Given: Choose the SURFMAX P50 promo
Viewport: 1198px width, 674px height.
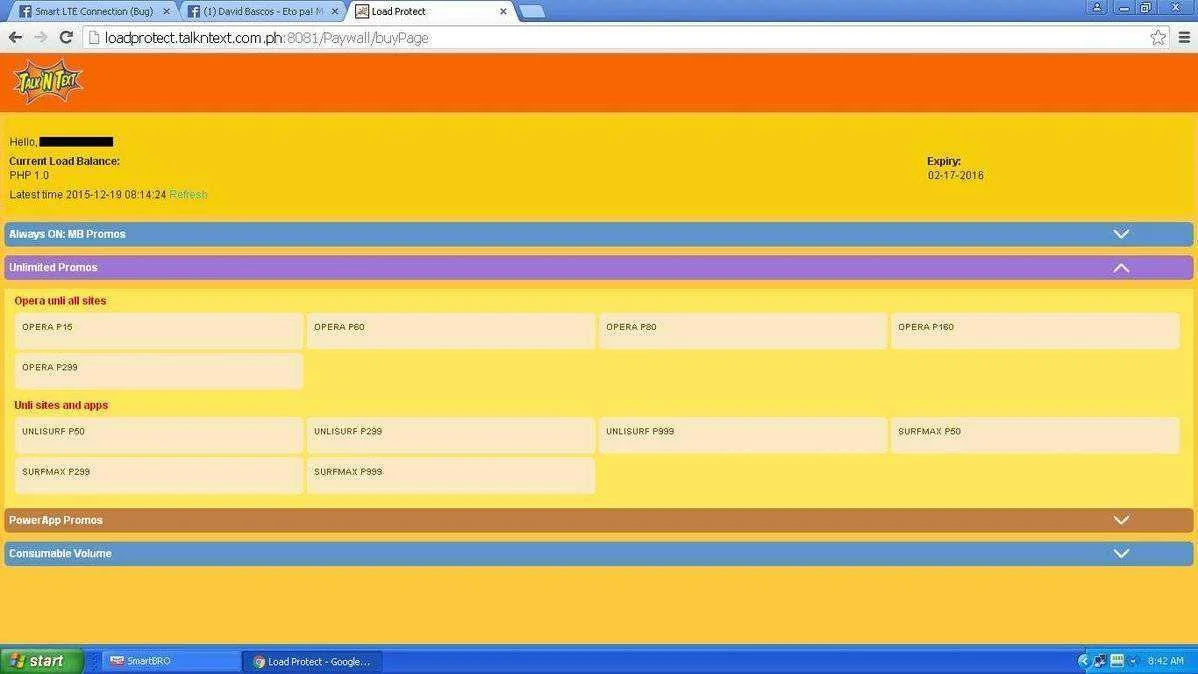Looking at the screenshot, I should [x=1035, y=436].
